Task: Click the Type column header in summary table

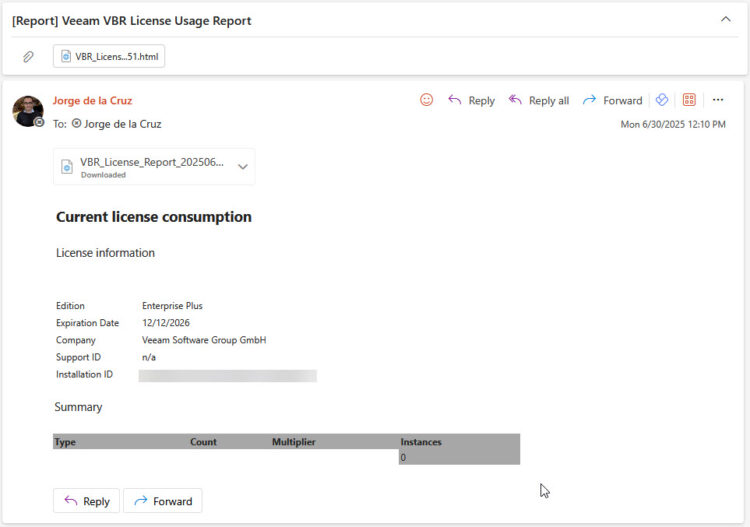Action: pyautogui.click(x=65, y=441)
